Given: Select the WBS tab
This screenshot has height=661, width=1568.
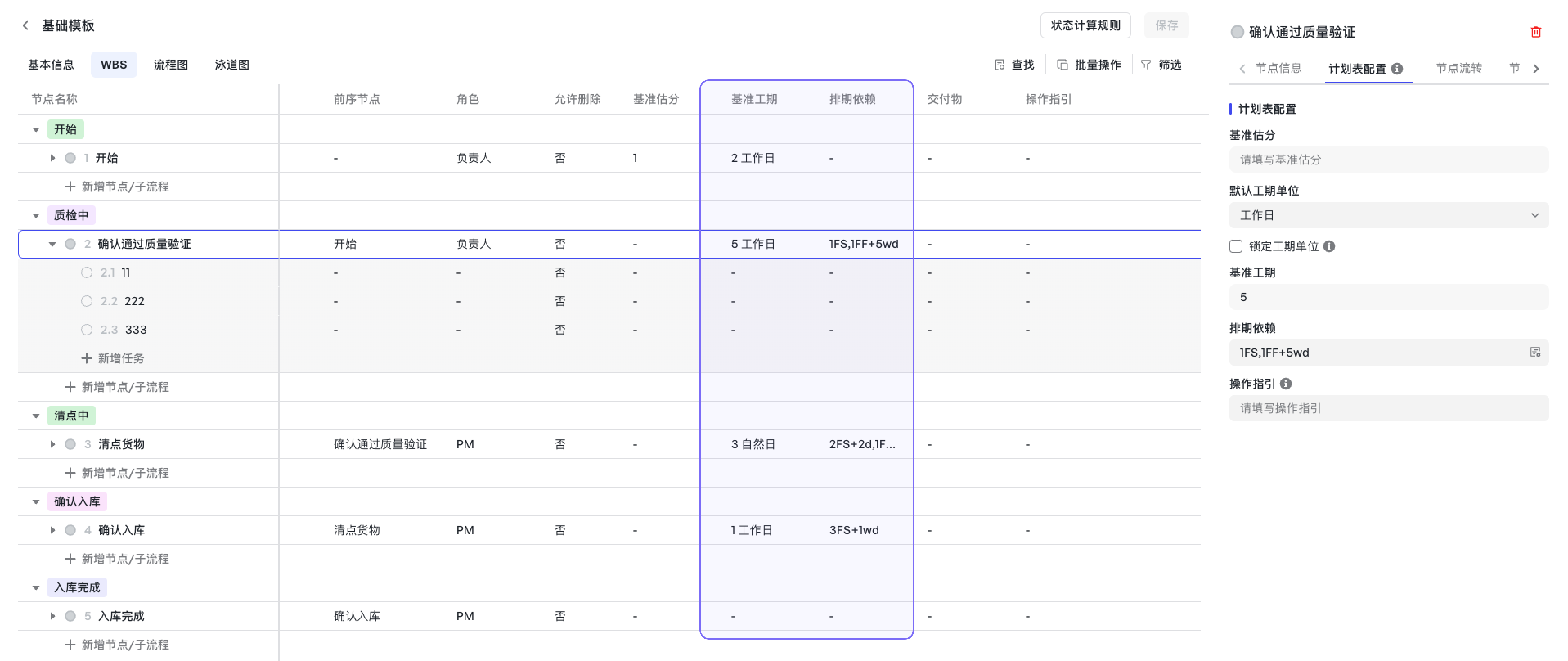Looking at the screenshot, I should 114,65.
